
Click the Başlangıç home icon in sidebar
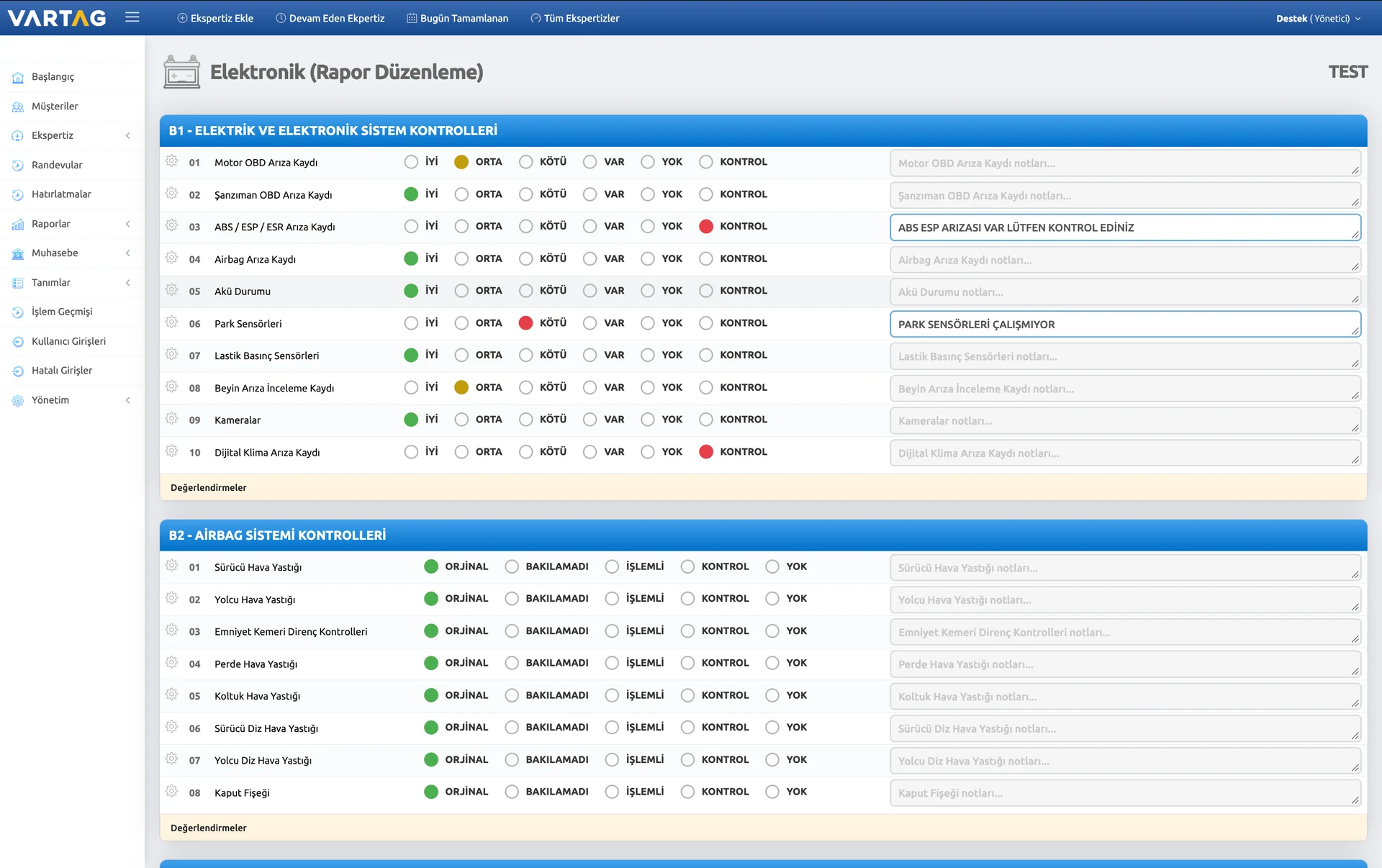point(18,77)
